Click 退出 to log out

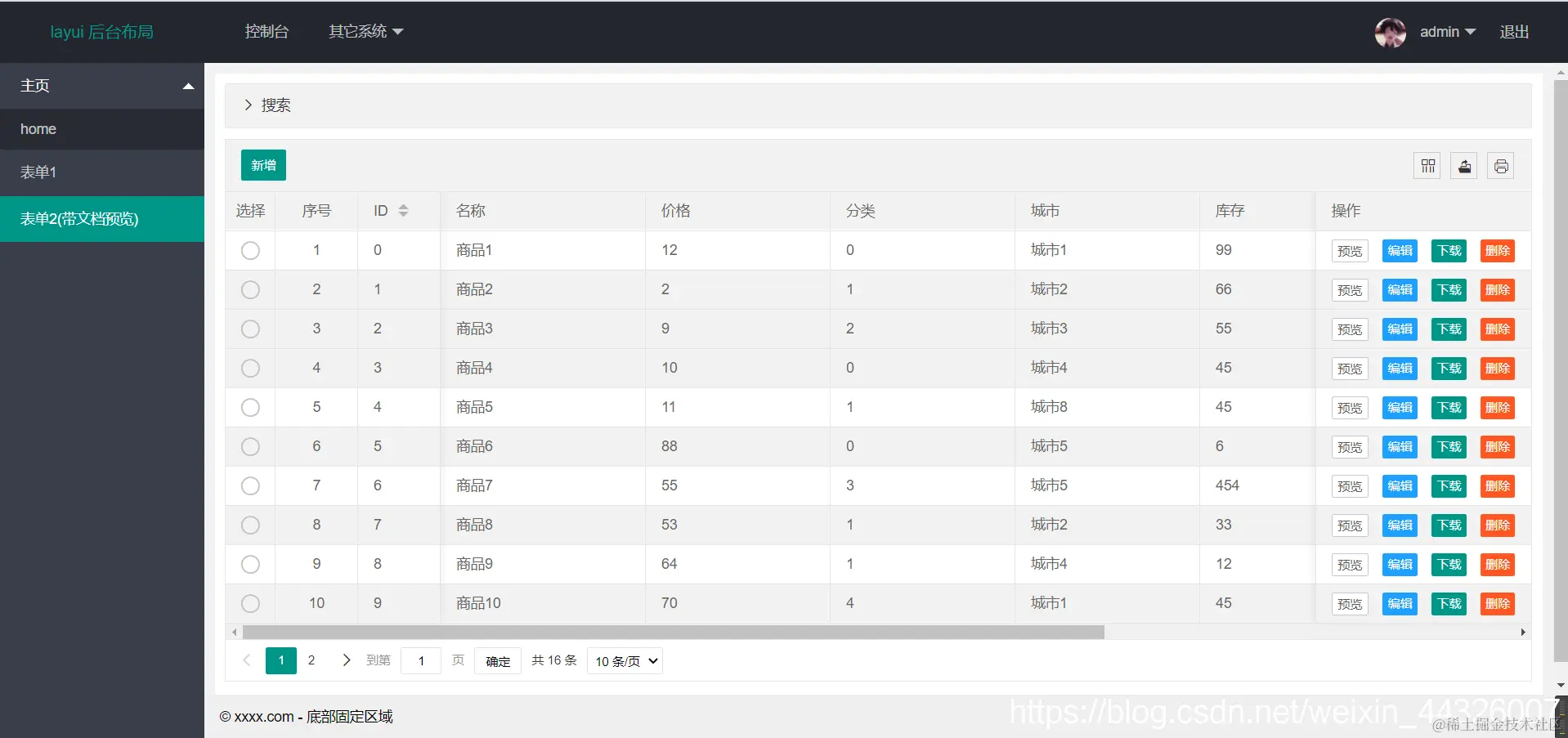[x=1514, y=32]
